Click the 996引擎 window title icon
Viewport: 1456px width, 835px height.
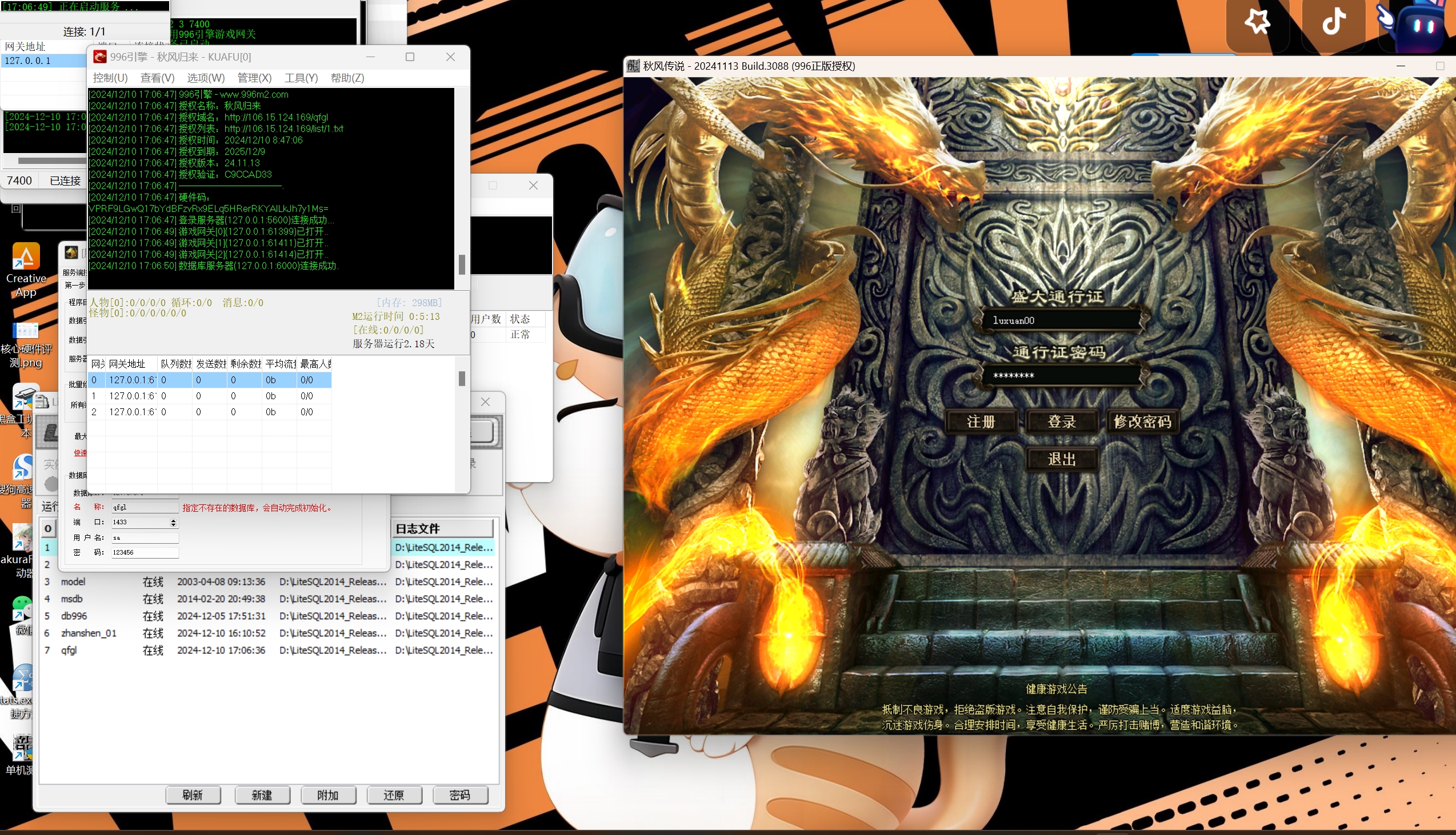100,57
